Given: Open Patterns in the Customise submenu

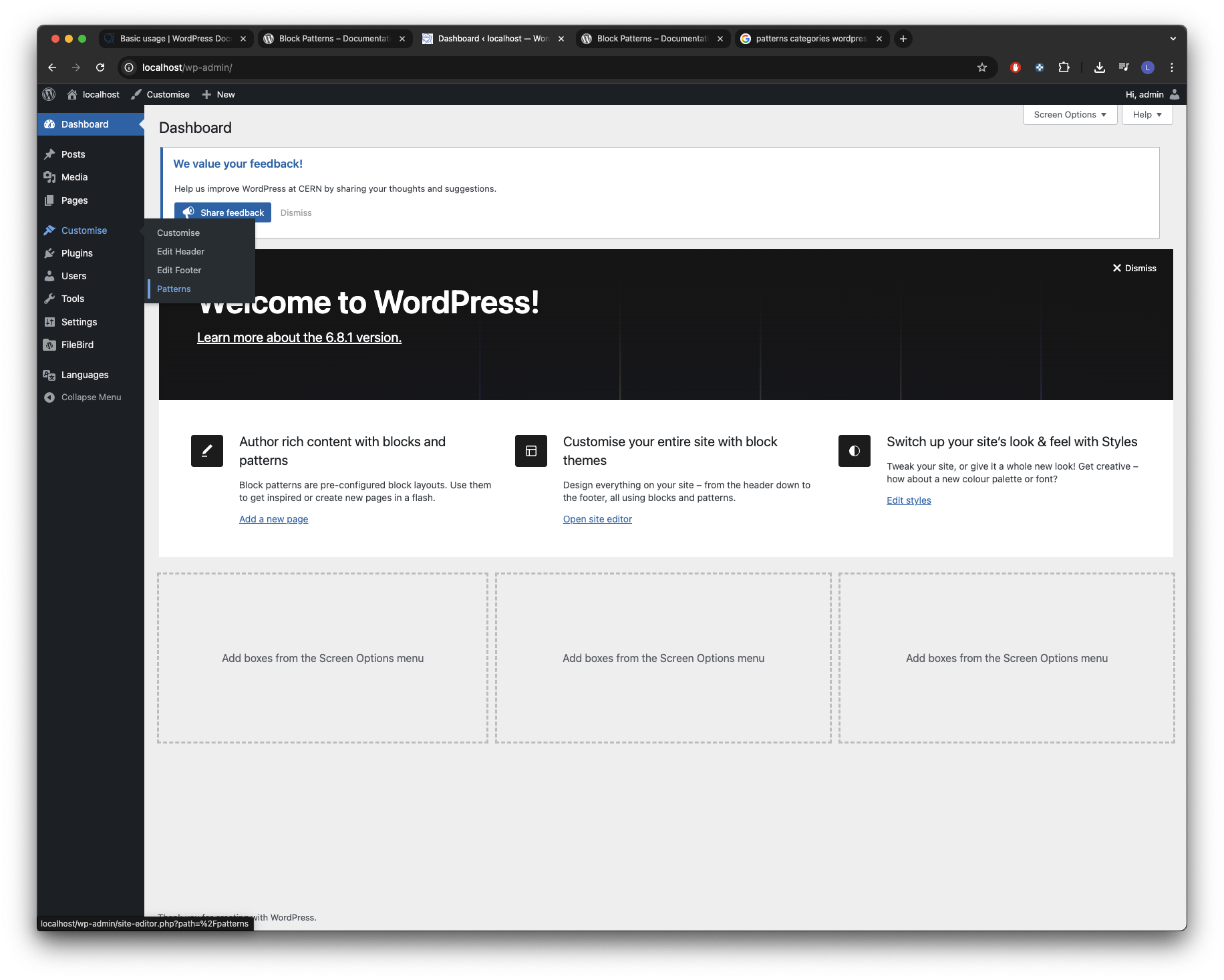Looking at the screenshot, I should pyautogui.click(x=174, y=289).
